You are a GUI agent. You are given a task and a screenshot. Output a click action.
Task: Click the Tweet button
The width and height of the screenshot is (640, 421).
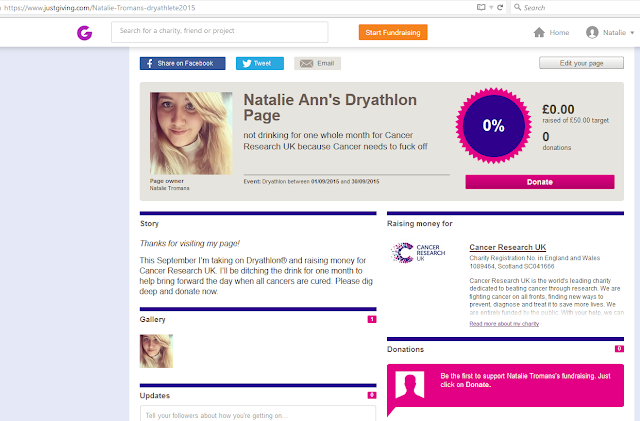coord(260,63)
